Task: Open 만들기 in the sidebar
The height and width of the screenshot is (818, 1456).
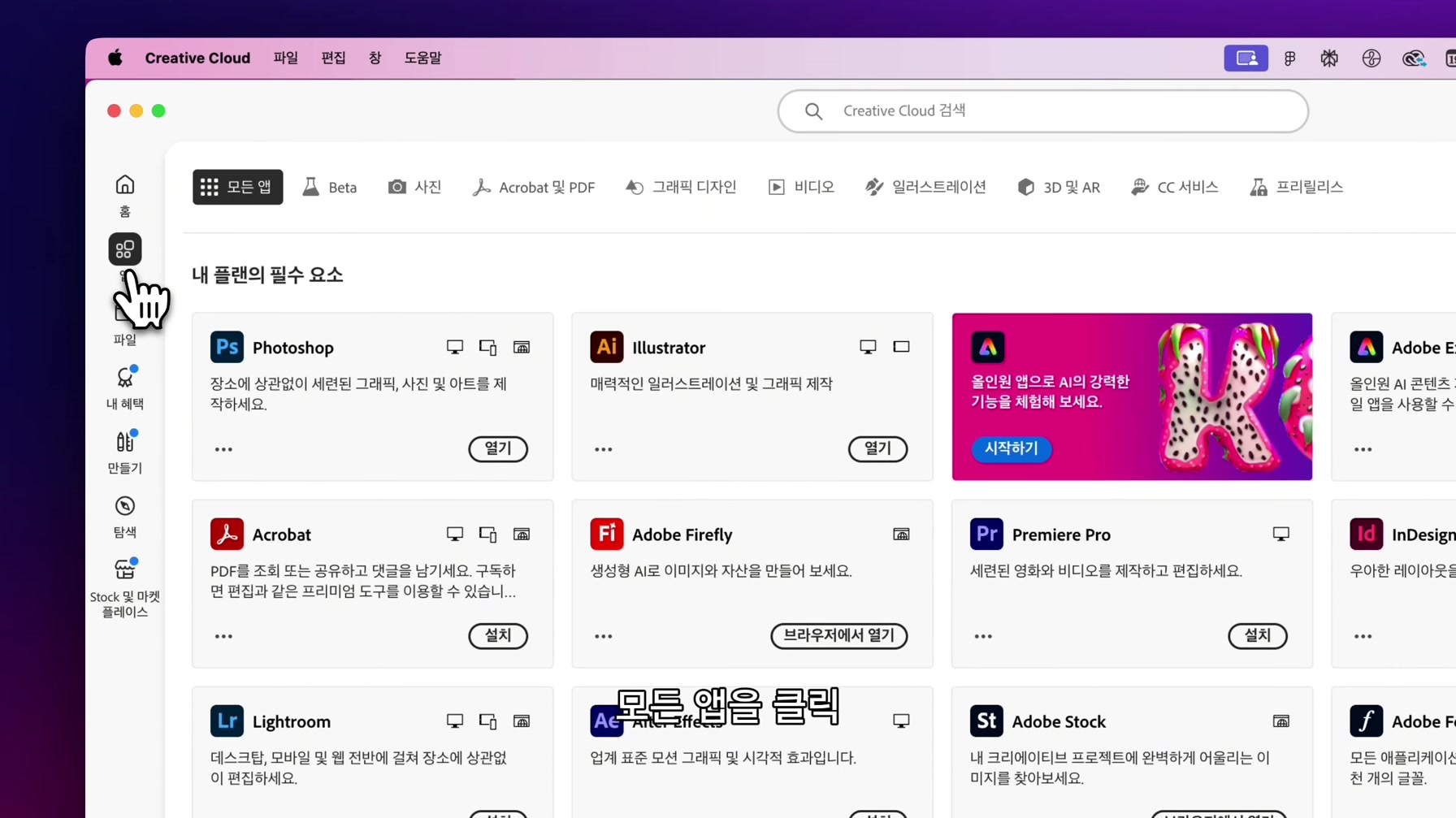Action: tap(124, 452)
